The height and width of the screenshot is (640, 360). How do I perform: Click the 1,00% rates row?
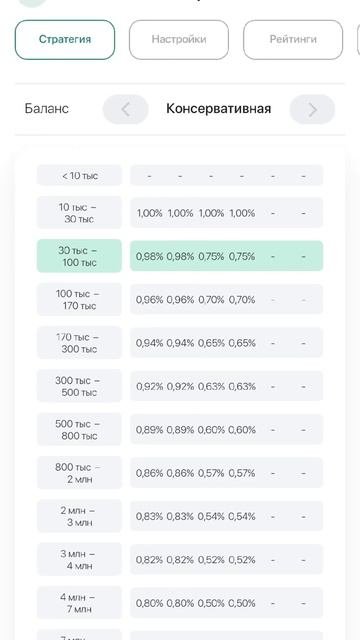point(227,213)
